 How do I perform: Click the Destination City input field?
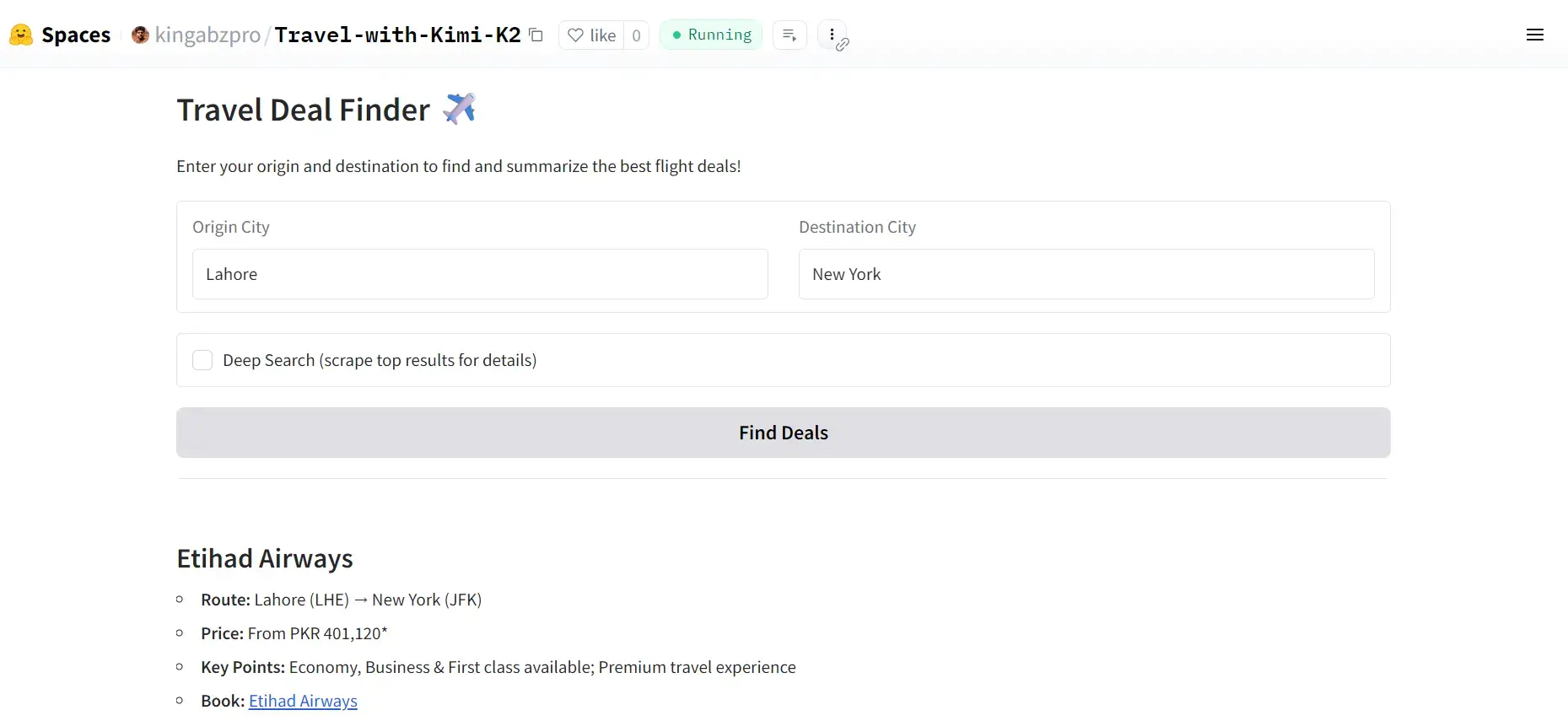coord(1086,274)
